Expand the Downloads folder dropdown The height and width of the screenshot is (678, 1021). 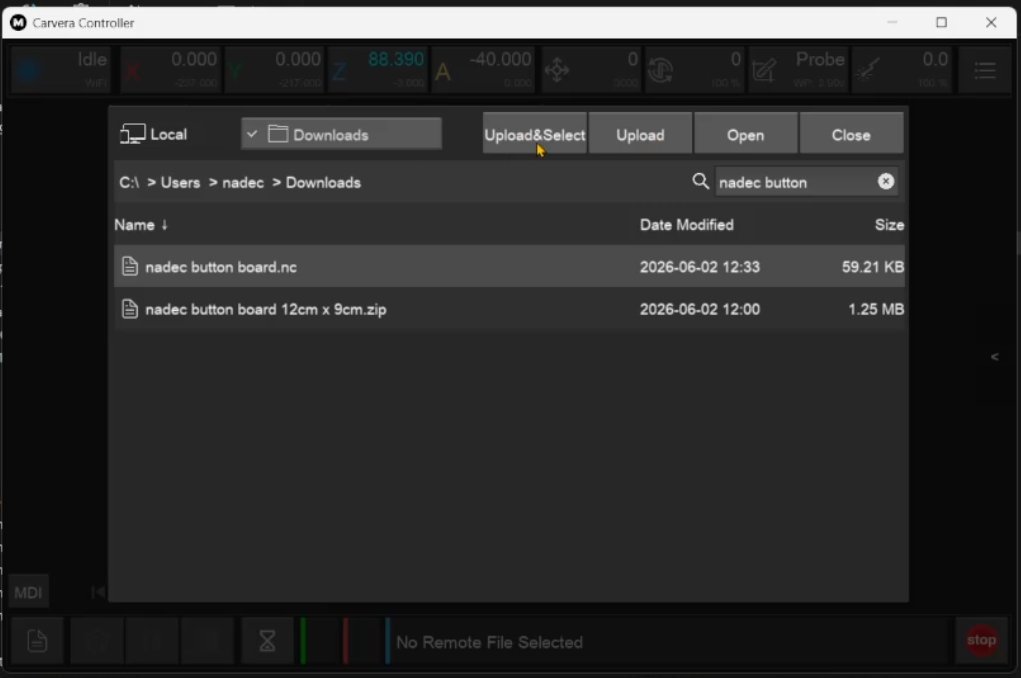341,134
